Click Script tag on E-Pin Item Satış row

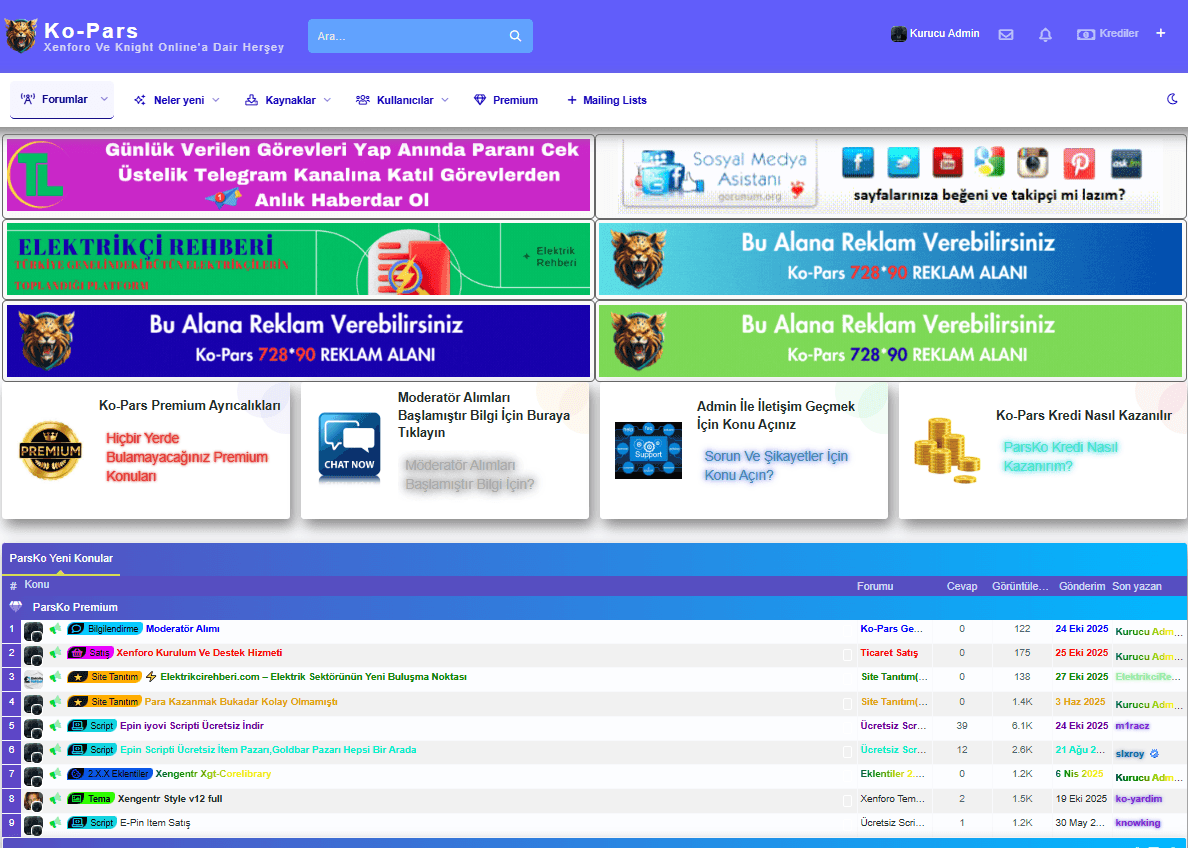(x=92, y=822)
